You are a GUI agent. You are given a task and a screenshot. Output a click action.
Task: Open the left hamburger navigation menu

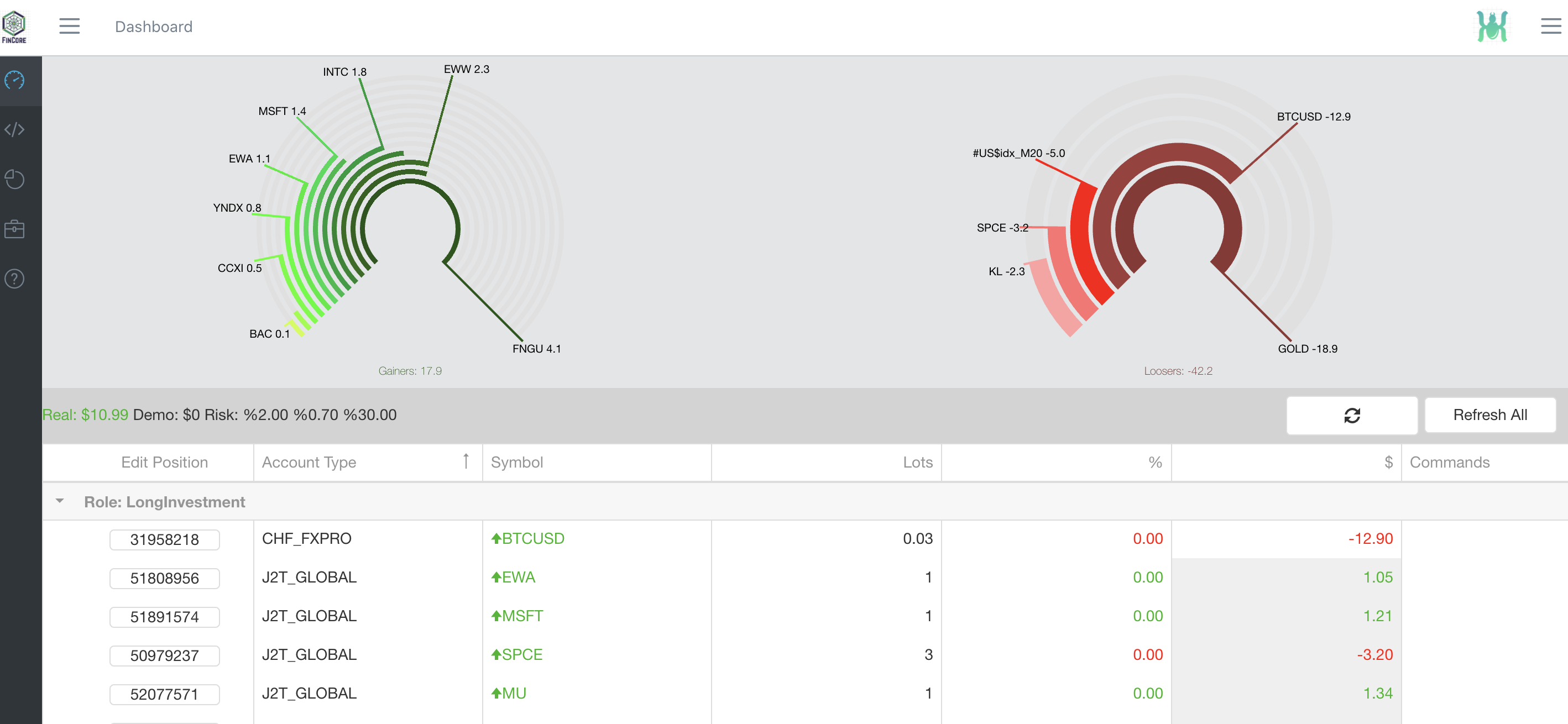click(70, 26)
